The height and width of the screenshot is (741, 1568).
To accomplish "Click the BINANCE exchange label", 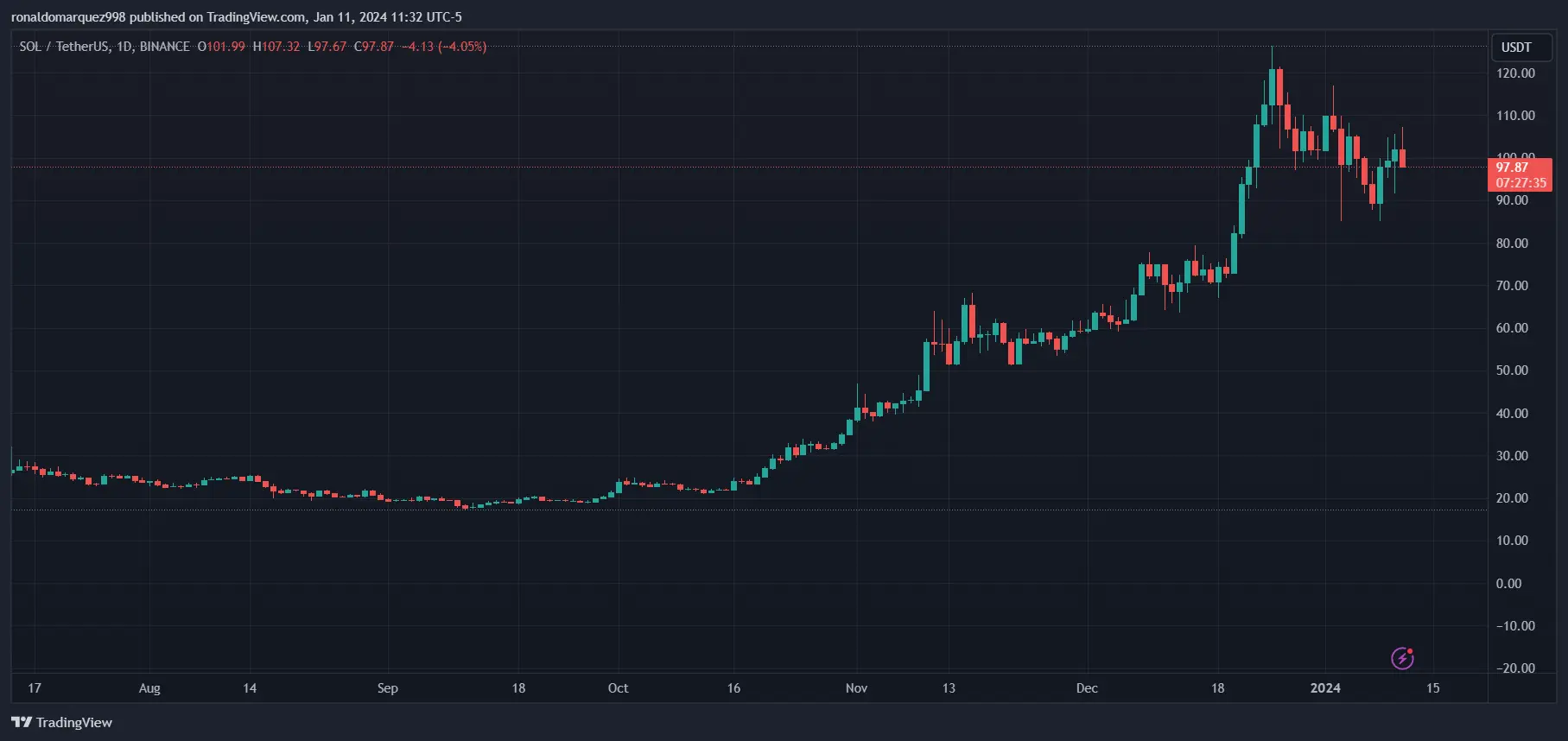I will 164,47.
